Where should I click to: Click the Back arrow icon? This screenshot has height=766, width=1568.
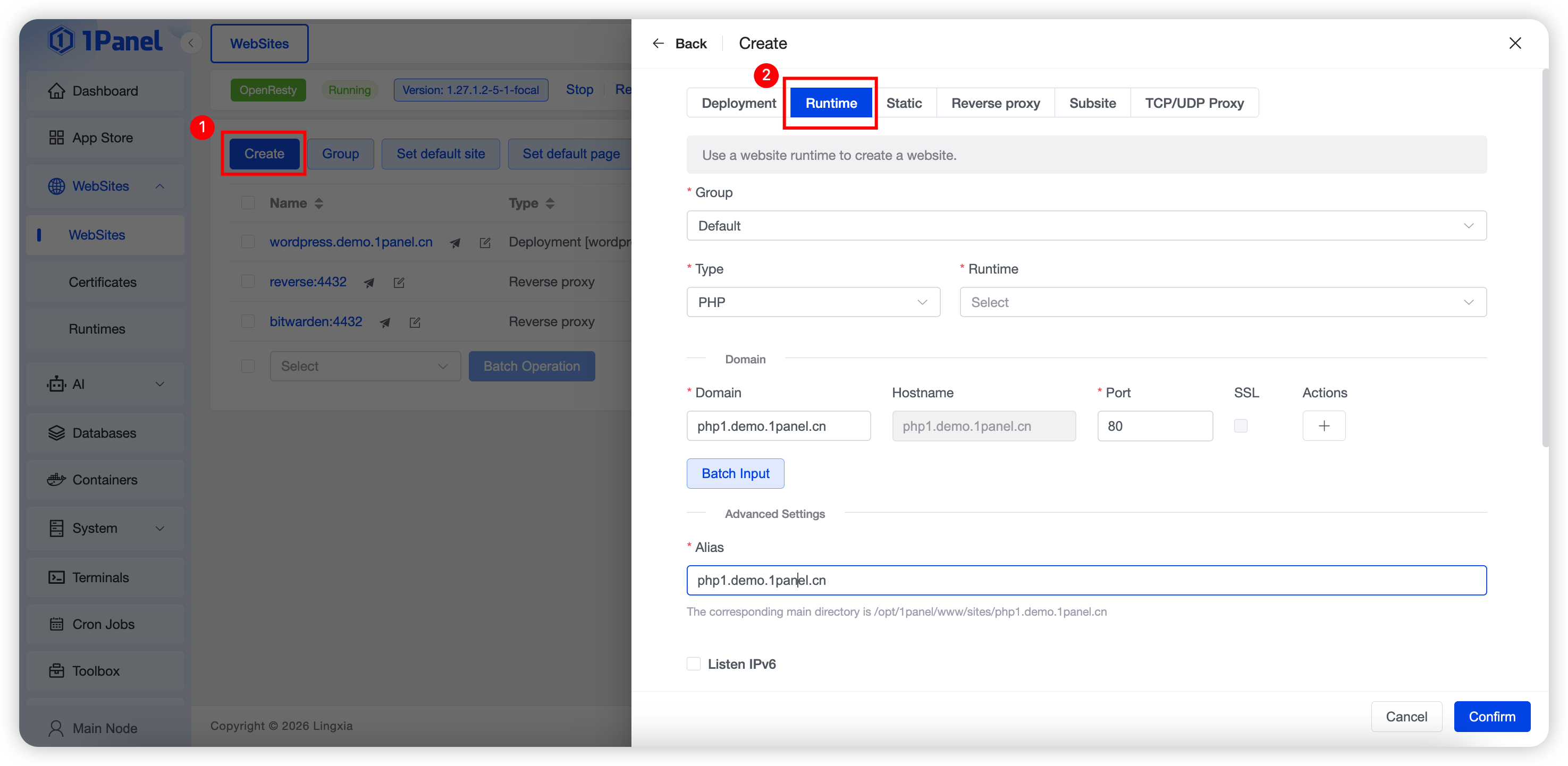[658, 43]
